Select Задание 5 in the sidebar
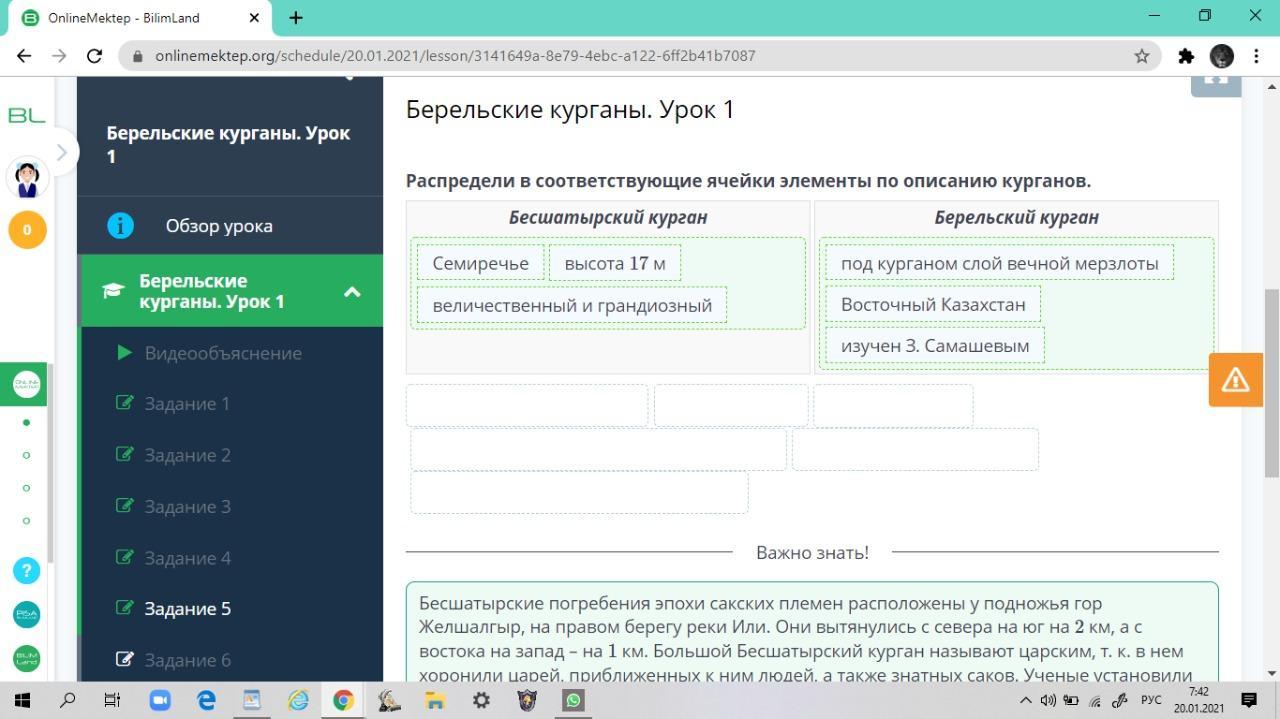Viewport: 1280px width, 719px height. click(187, 609)
